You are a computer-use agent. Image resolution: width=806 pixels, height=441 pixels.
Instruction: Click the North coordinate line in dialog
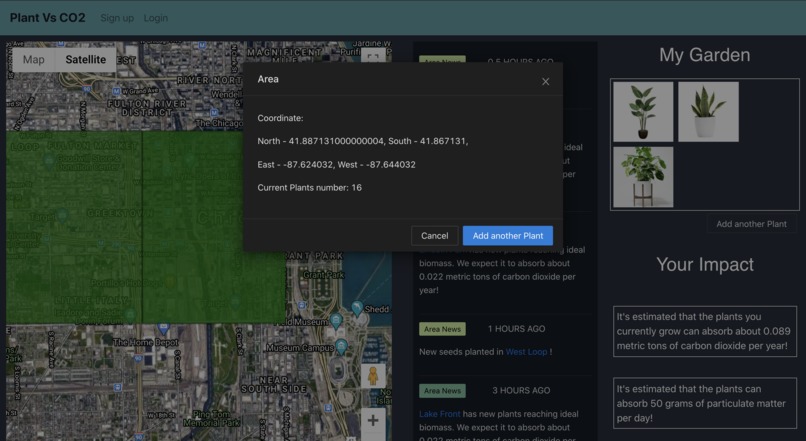(363, 141)
